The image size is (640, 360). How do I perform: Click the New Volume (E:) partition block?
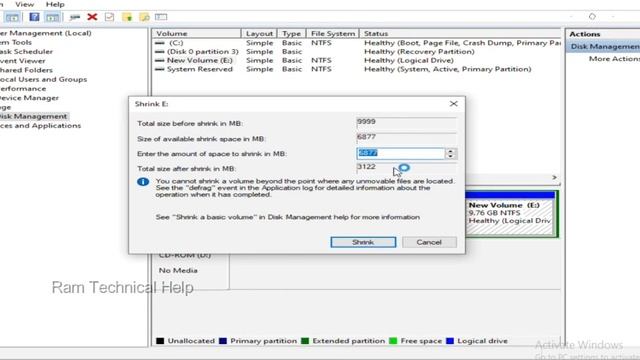510,213
